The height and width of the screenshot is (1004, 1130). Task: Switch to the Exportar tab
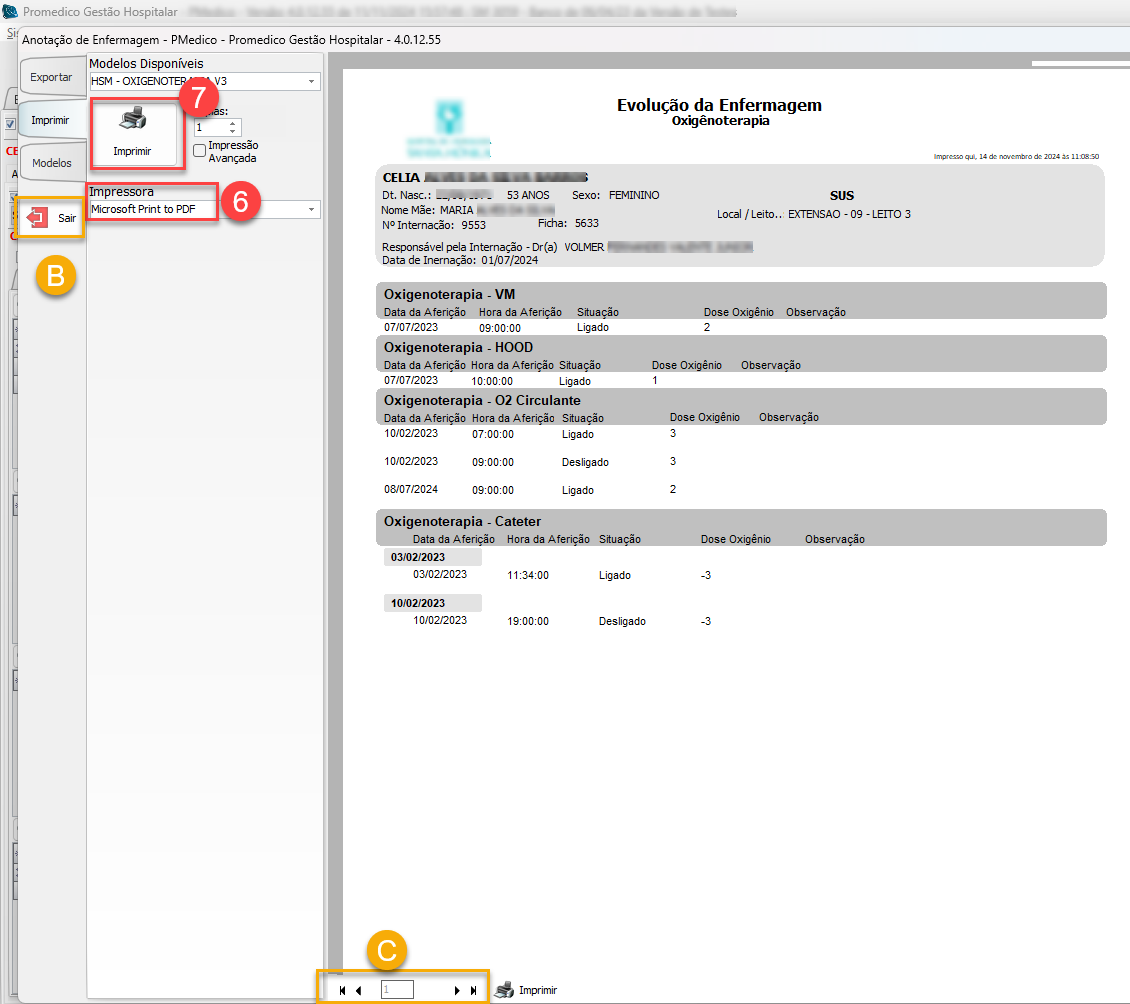tap(51, 77)
